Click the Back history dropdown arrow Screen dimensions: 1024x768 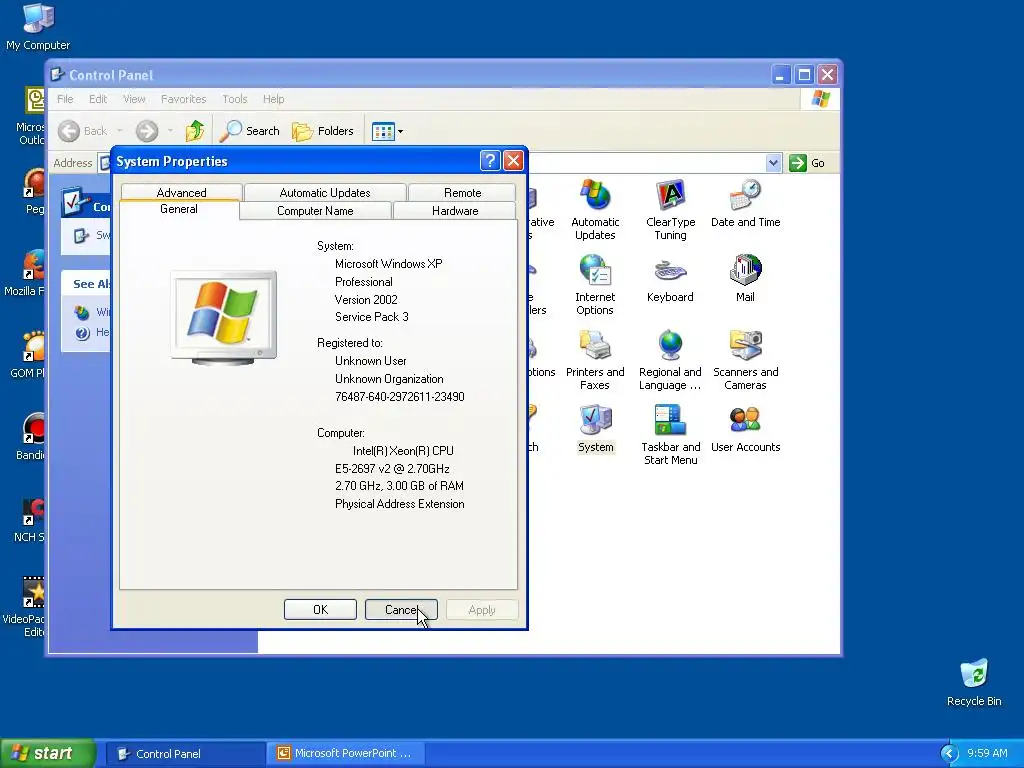[x=120, y=131]
